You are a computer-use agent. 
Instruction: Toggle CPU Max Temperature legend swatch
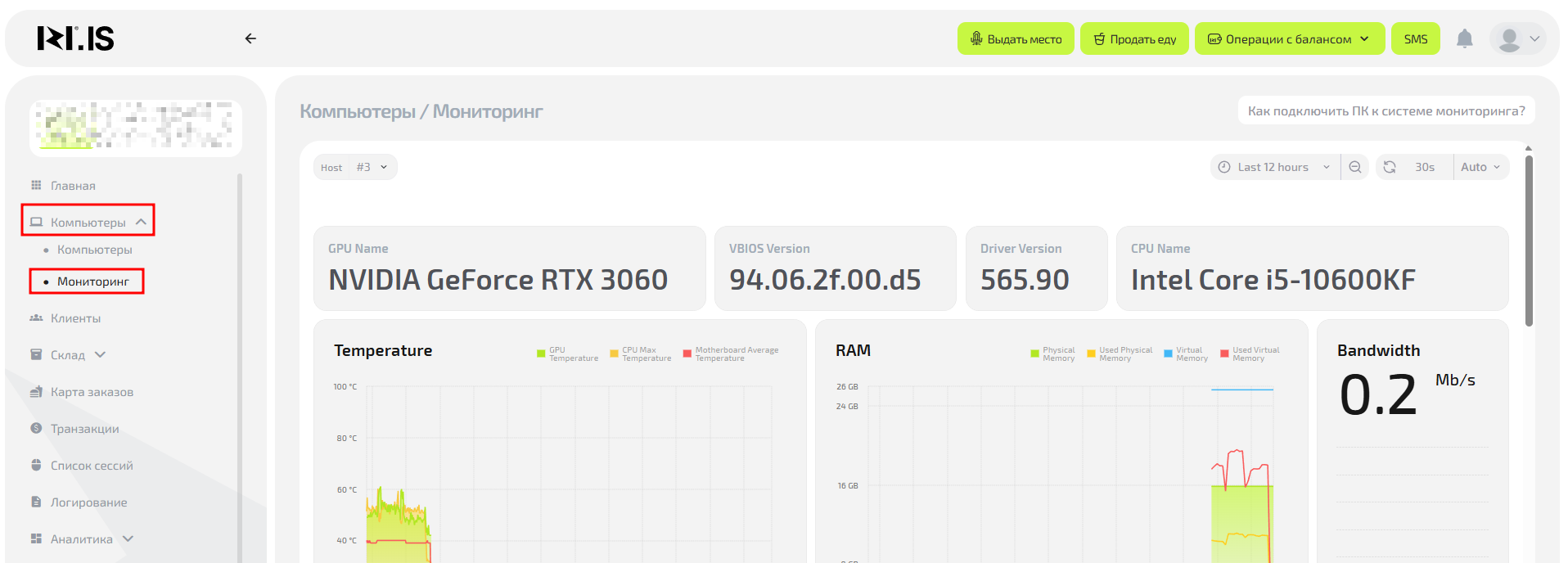pyautogui.click(x=615, y=354)
